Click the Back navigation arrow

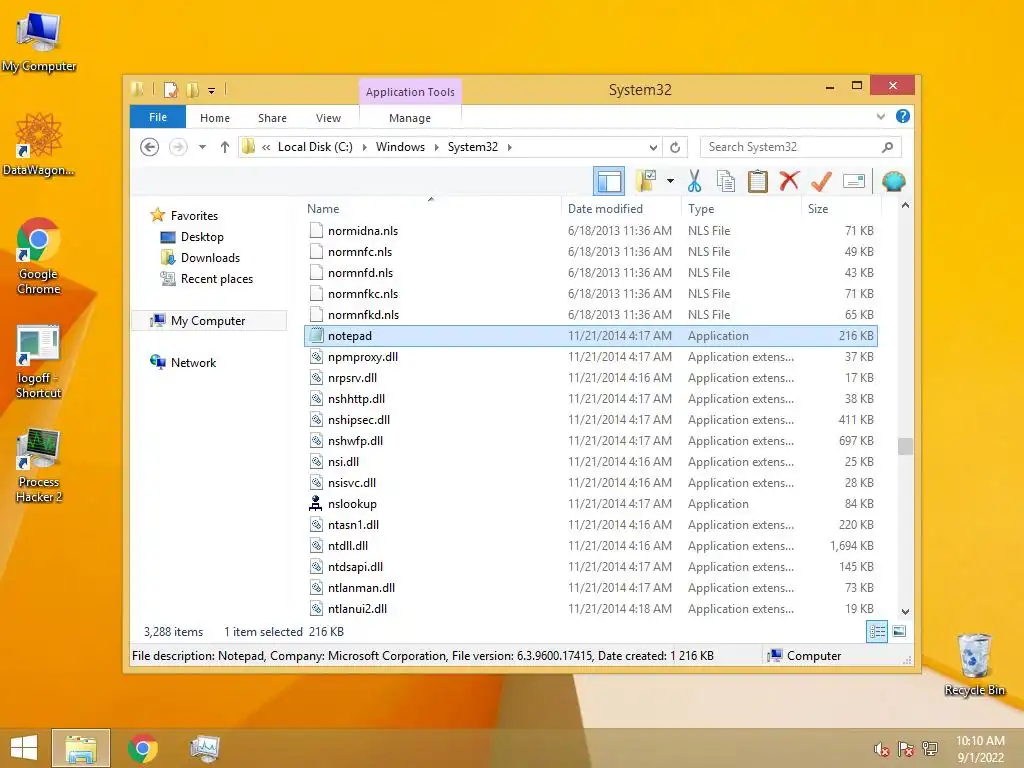[x=150, y=147]
